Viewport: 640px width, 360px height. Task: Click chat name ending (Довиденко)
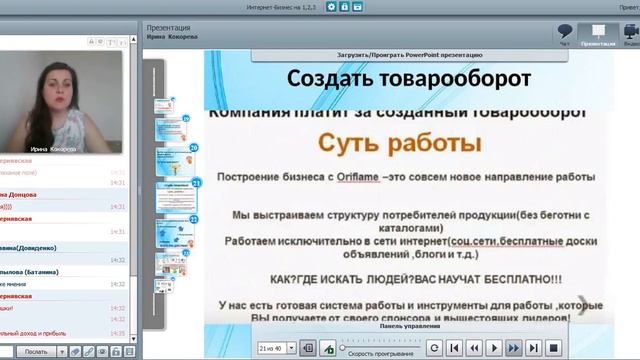(x=29, y=248)
